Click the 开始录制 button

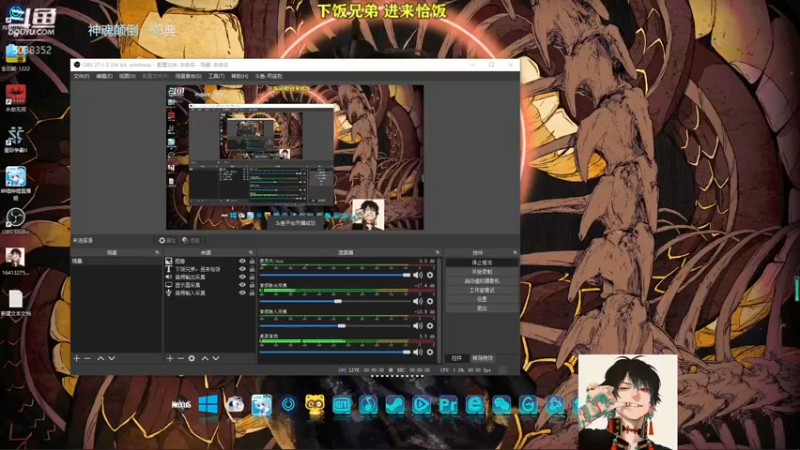tap(482, 272)
